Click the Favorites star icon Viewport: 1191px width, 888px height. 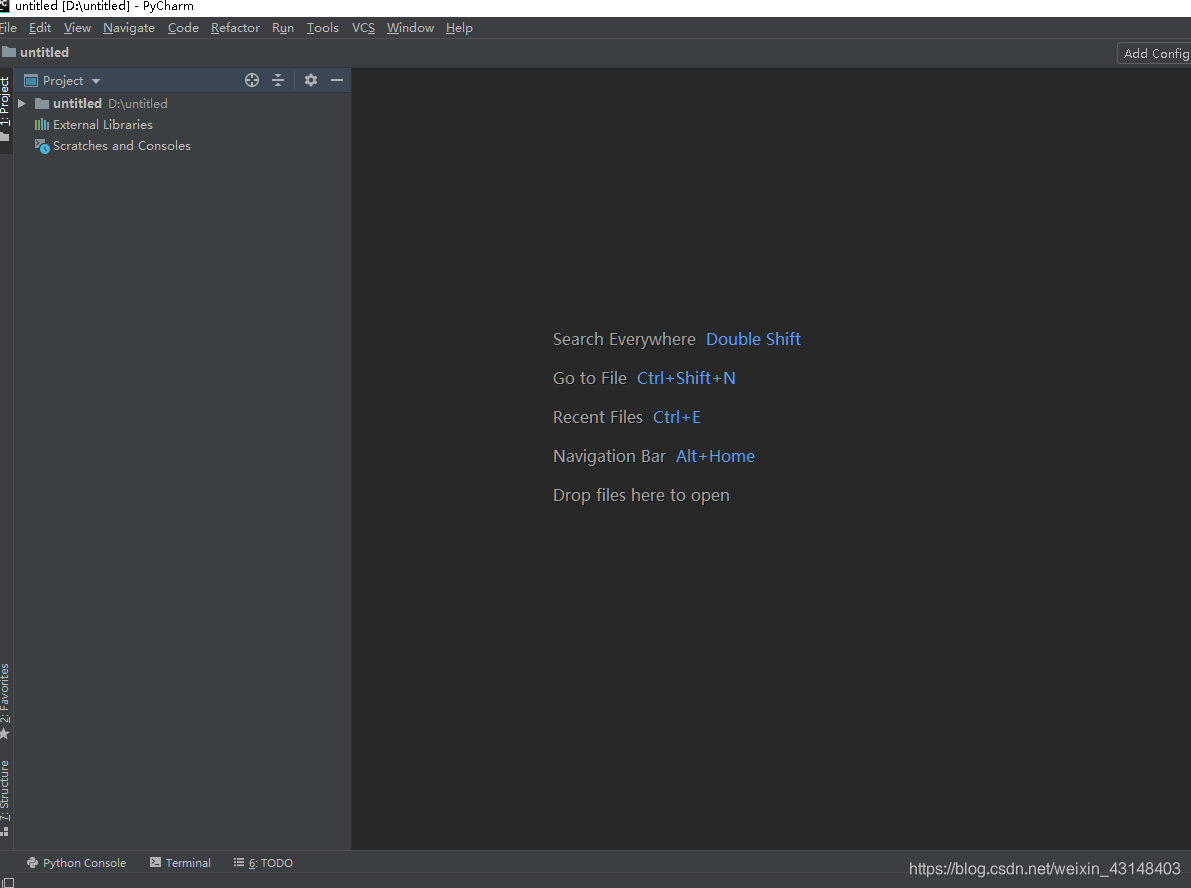[5, 734]
